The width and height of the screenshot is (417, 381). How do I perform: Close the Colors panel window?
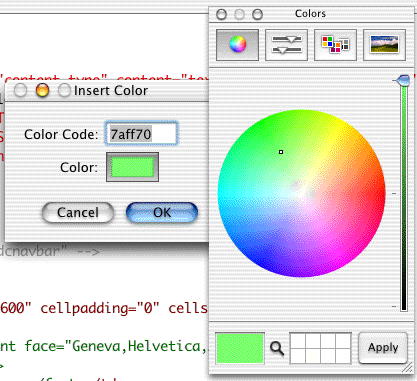(x=221, y=14)
